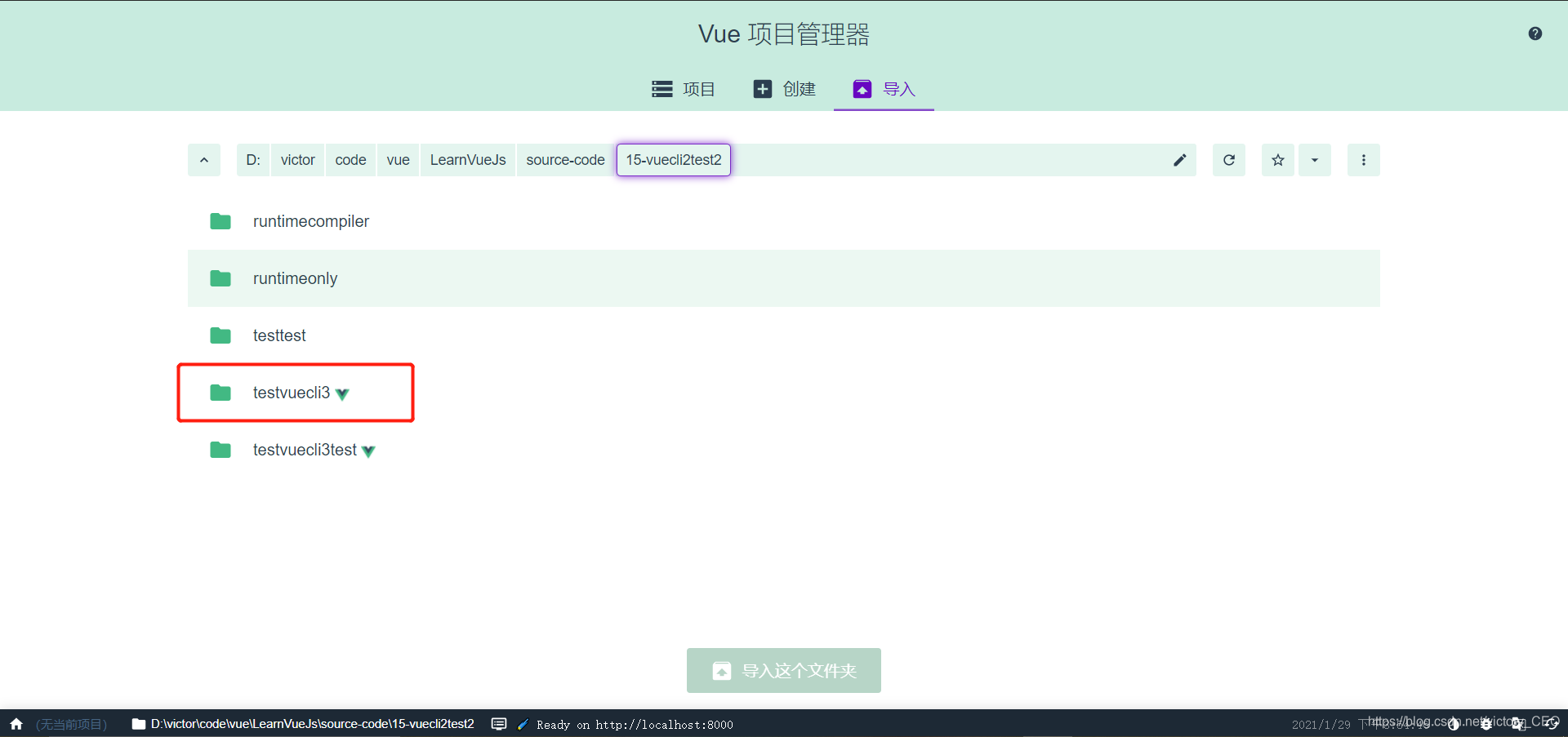Refresh the folder listing

pos(1229,160)
